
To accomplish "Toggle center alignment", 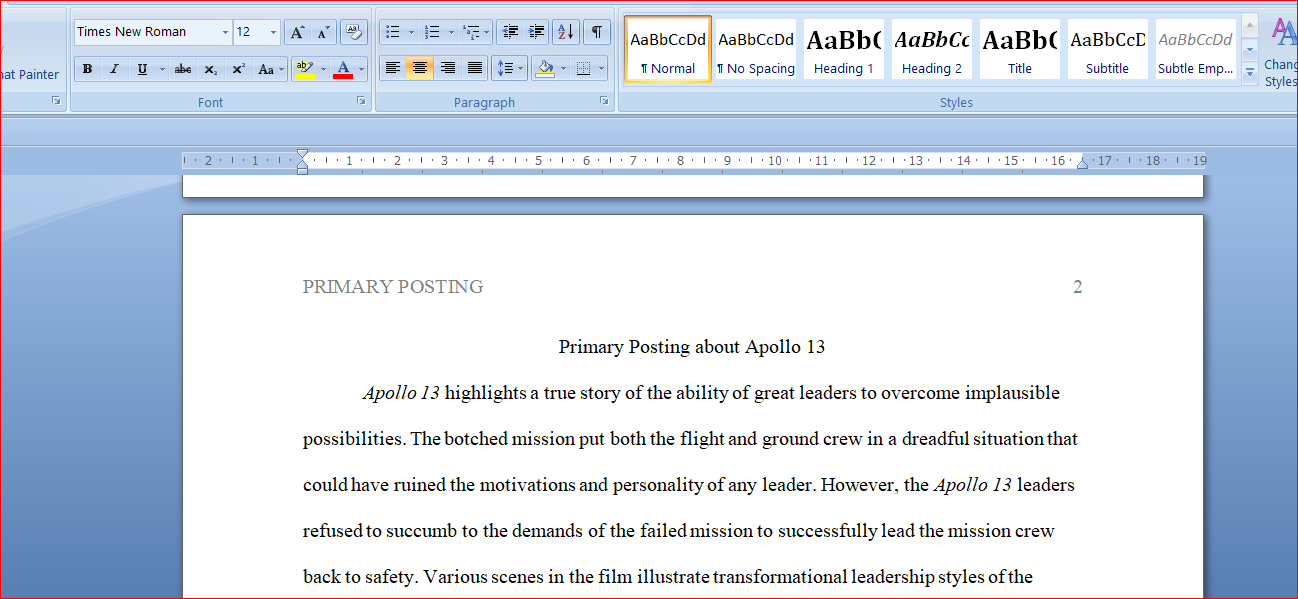I will [421, 69].
